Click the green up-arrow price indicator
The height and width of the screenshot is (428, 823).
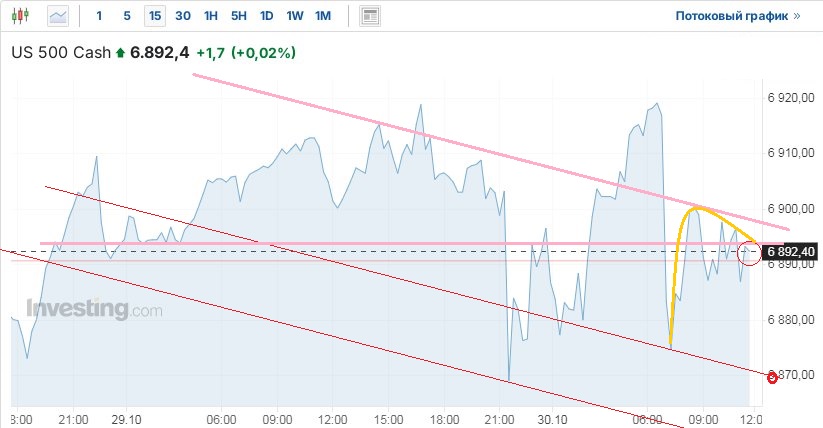click(x=121, y=53)
